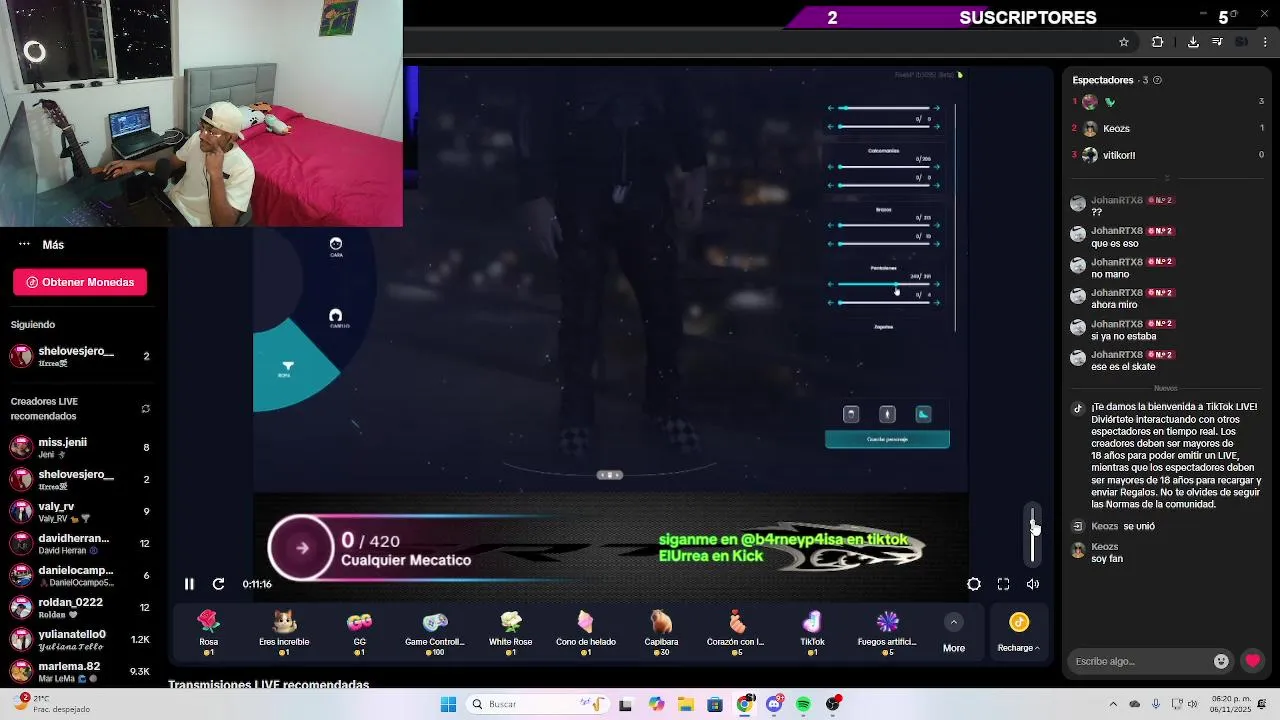Open miss.jenii live channel
The height and width of the screenshot is (720, 1280).
80,447
